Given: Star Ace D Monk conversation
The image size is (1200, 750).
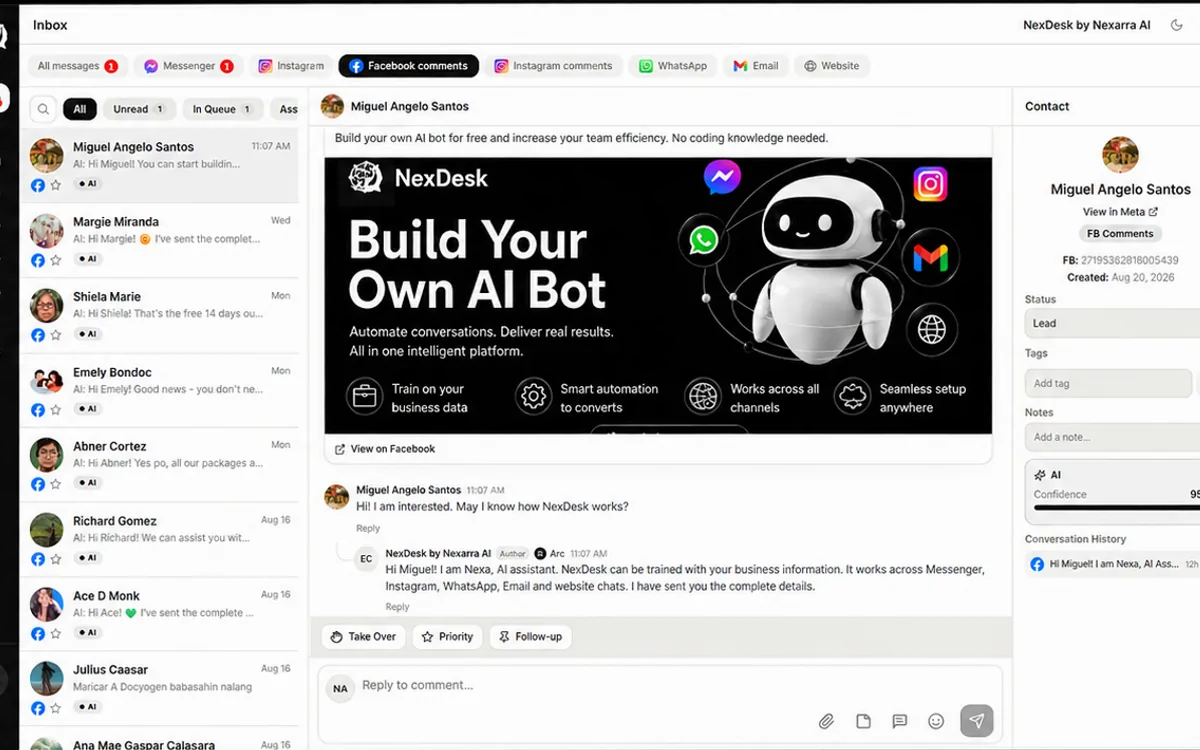Looking at the screenshot, I should coord(56,634).
